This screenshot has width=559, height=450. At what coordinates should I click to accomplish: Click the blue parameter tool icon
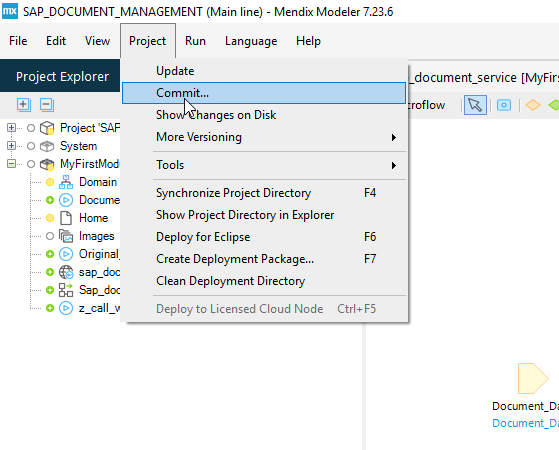point(504,105)
